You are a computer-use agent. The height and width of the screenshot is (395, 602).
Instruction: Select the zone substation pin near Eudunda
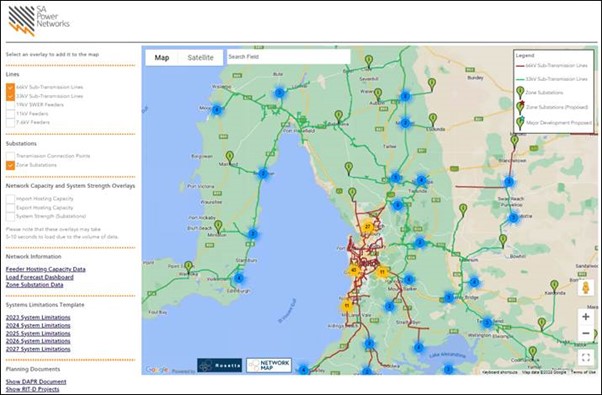pyautogui.click(x=433, y=119)
